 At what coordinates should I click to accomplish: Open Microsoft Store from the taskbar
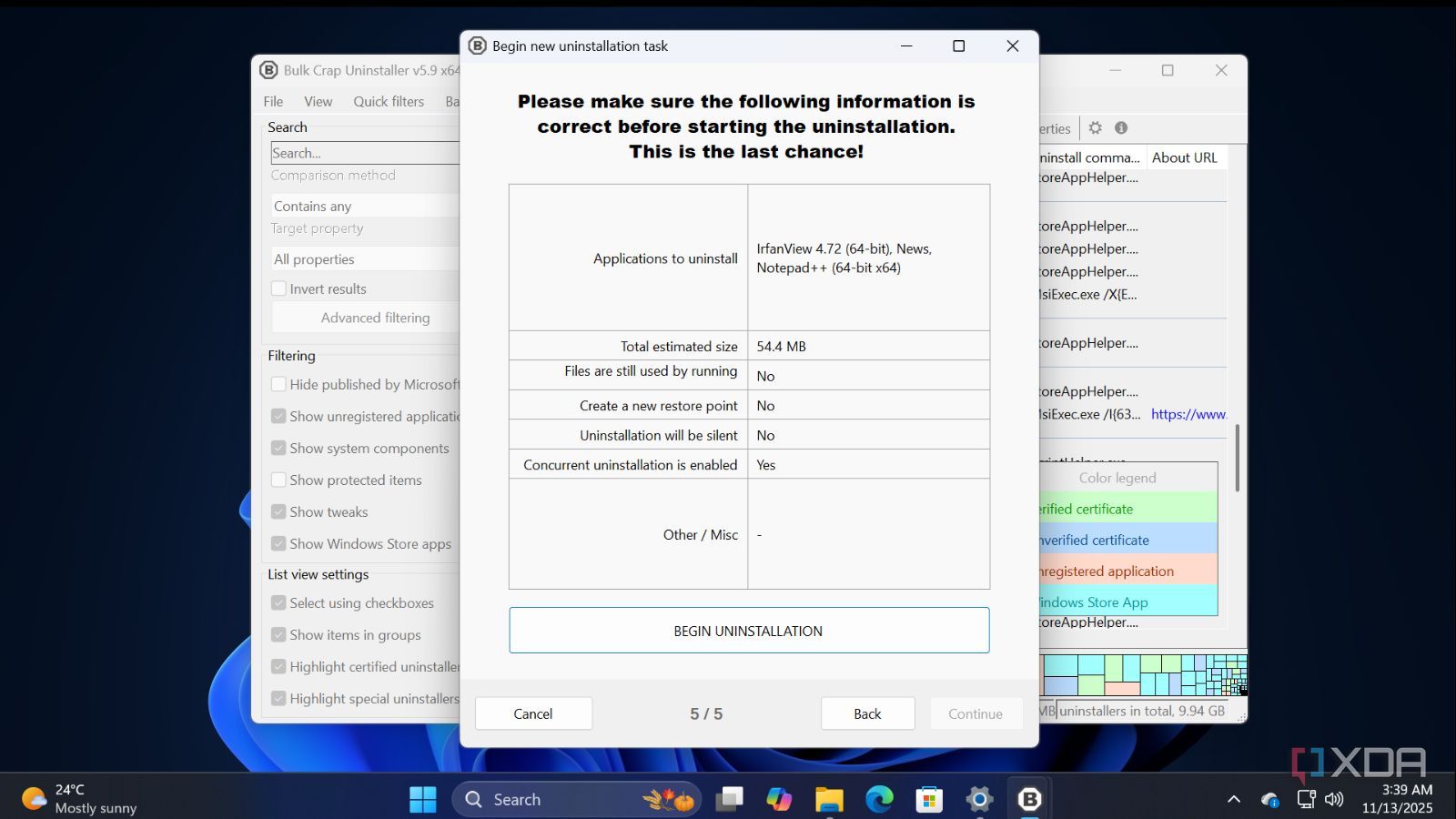pos(929,799)
